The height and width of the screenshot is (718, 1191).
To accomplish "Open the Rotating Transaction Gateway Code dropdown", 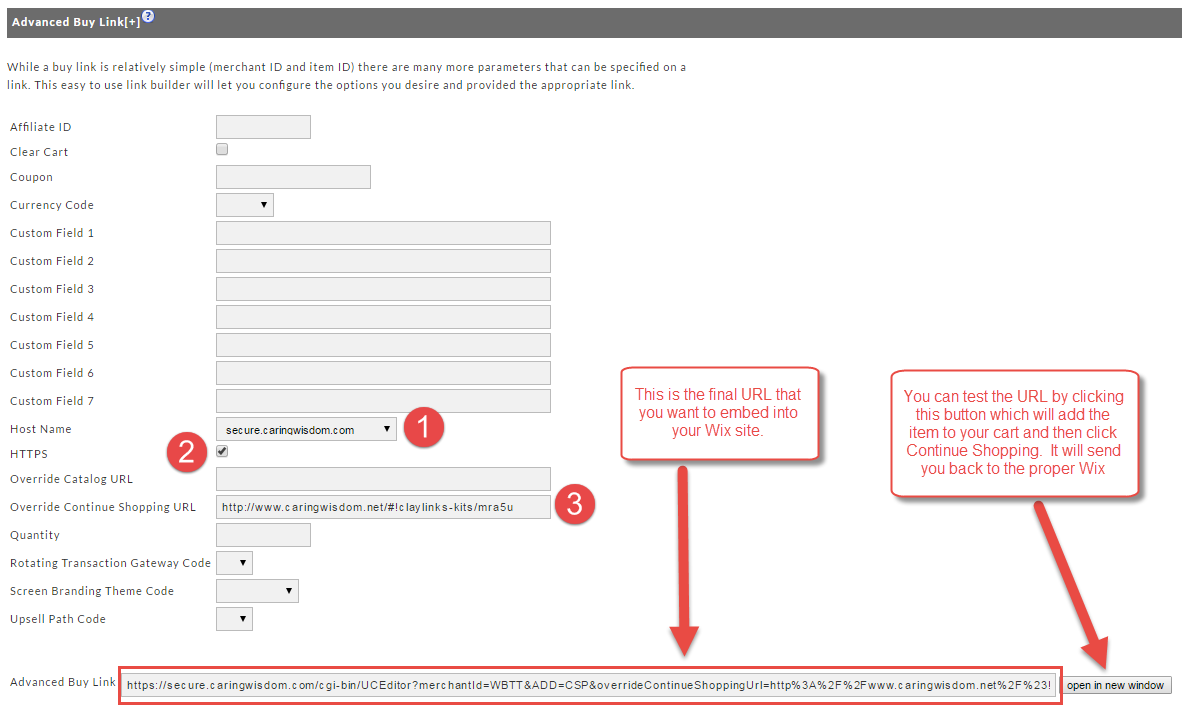I will pos(234,563).
